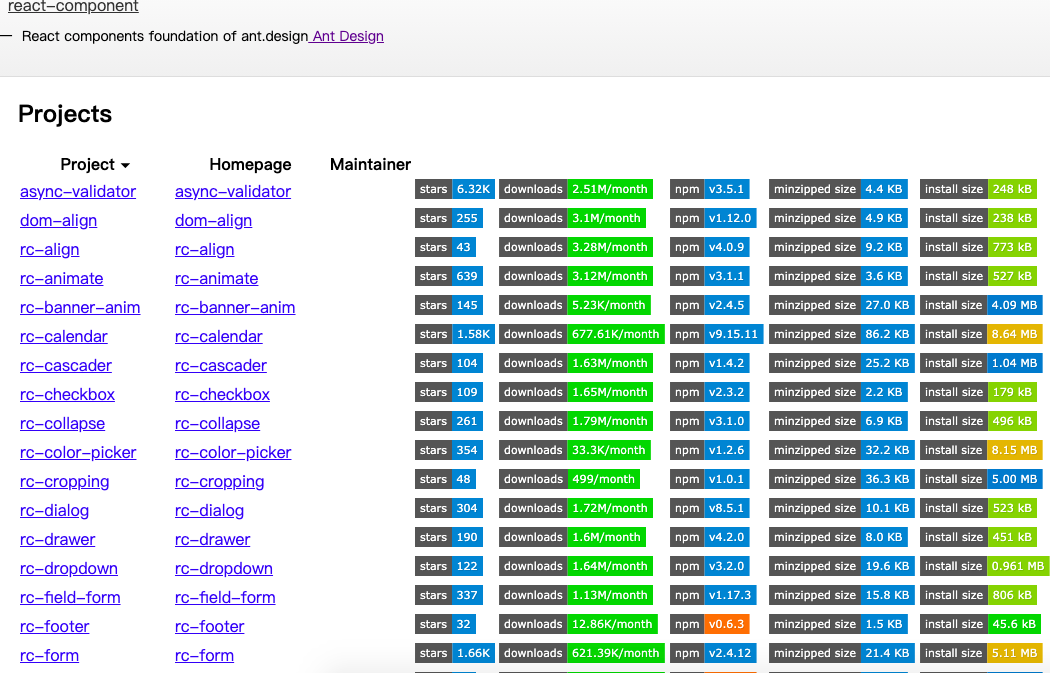Click the orange npm v0.6.3 badge

(709, 624)
